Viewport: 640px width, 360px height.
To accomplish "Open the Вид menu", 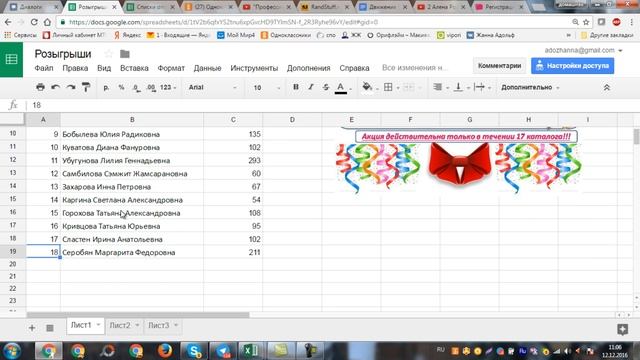I will (104, 68).
